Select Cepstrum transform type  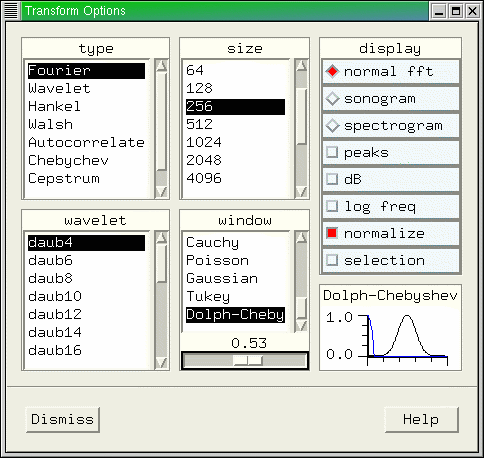point(86,179)
